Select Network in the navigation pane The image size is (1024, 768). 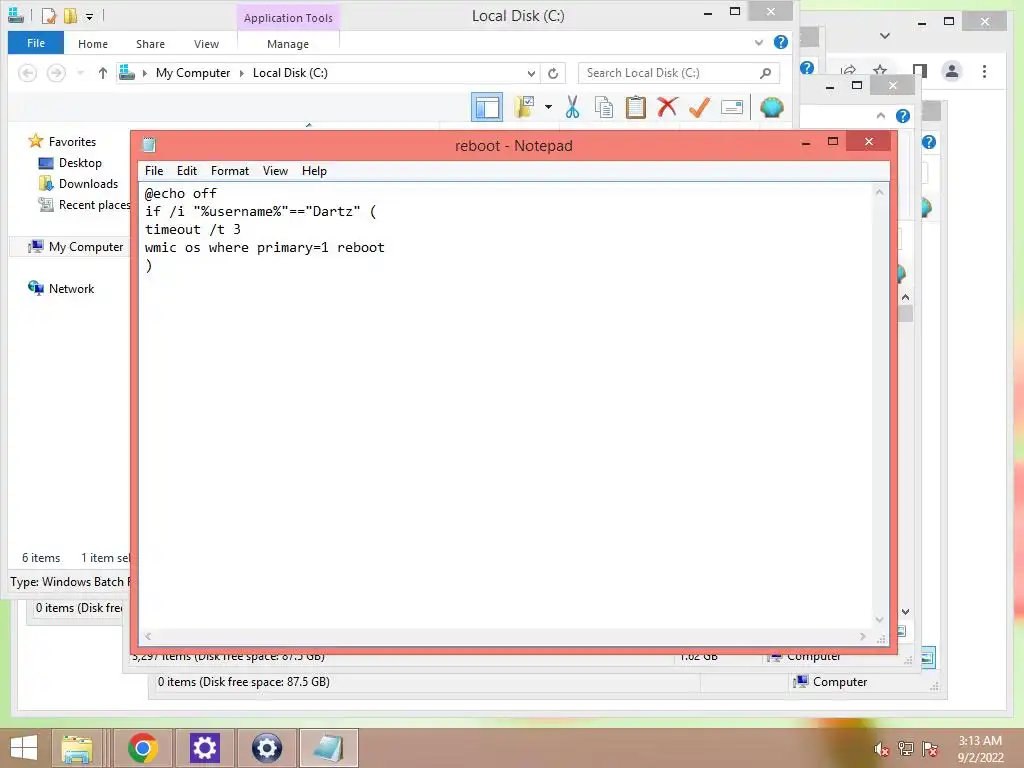[71, 289]
